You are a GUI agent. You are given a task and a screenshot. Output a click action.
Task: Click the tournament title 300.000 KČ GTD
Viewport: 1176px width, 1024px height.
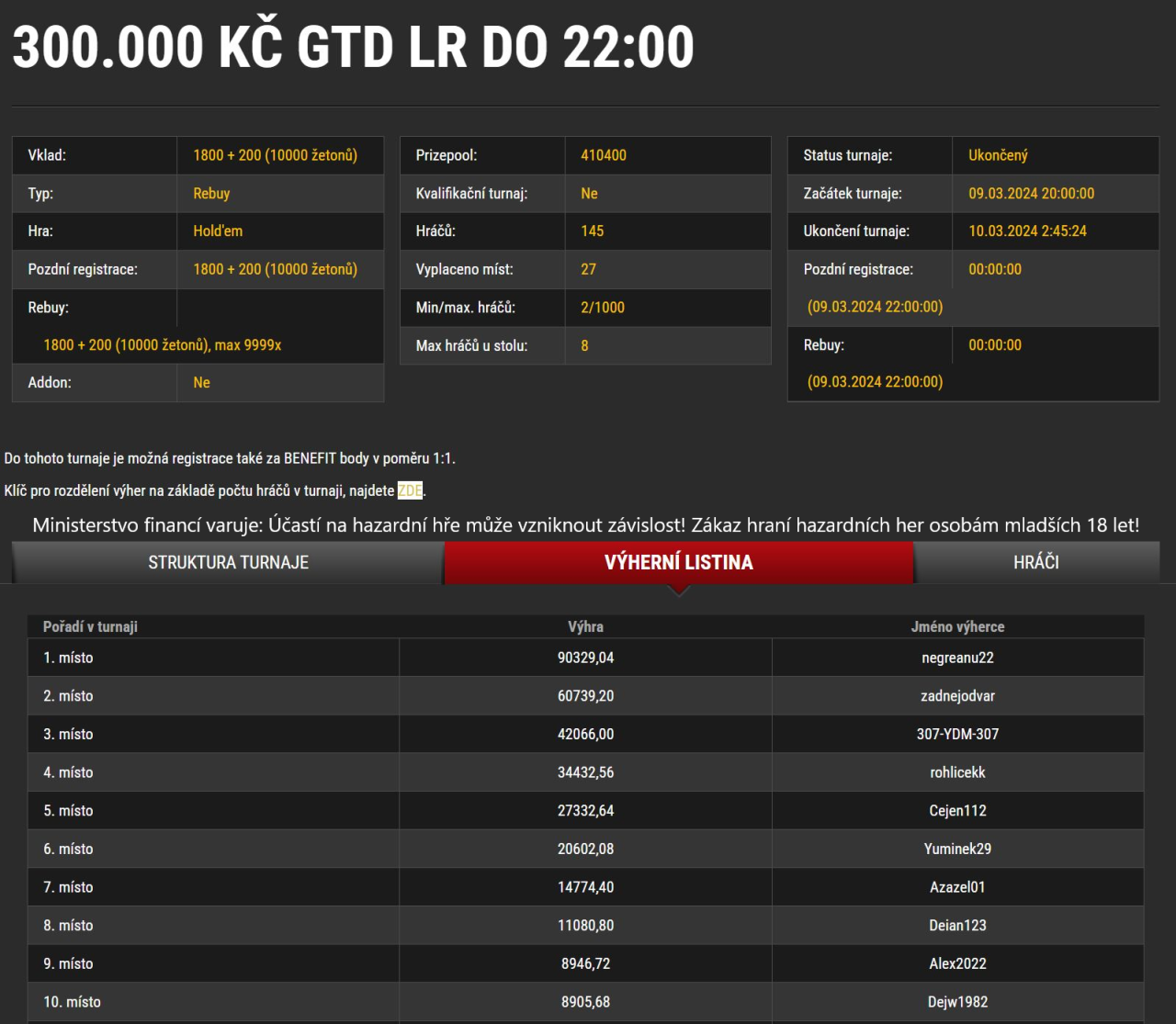tap(353, 46)
